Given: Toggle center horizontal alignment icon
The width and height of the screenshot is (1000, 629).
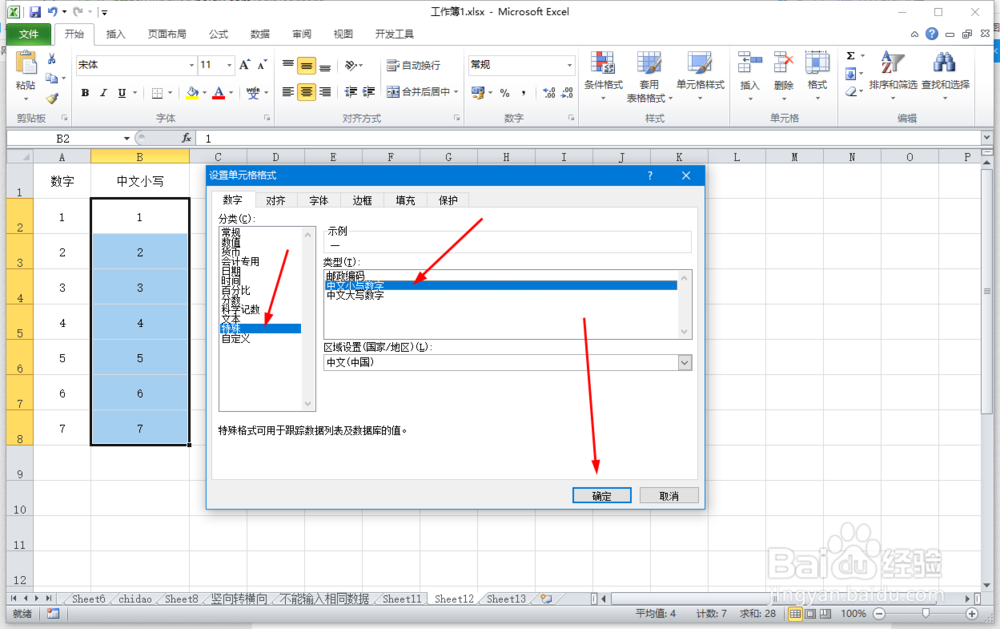Looking at the screenshot, I should (307, 92).
